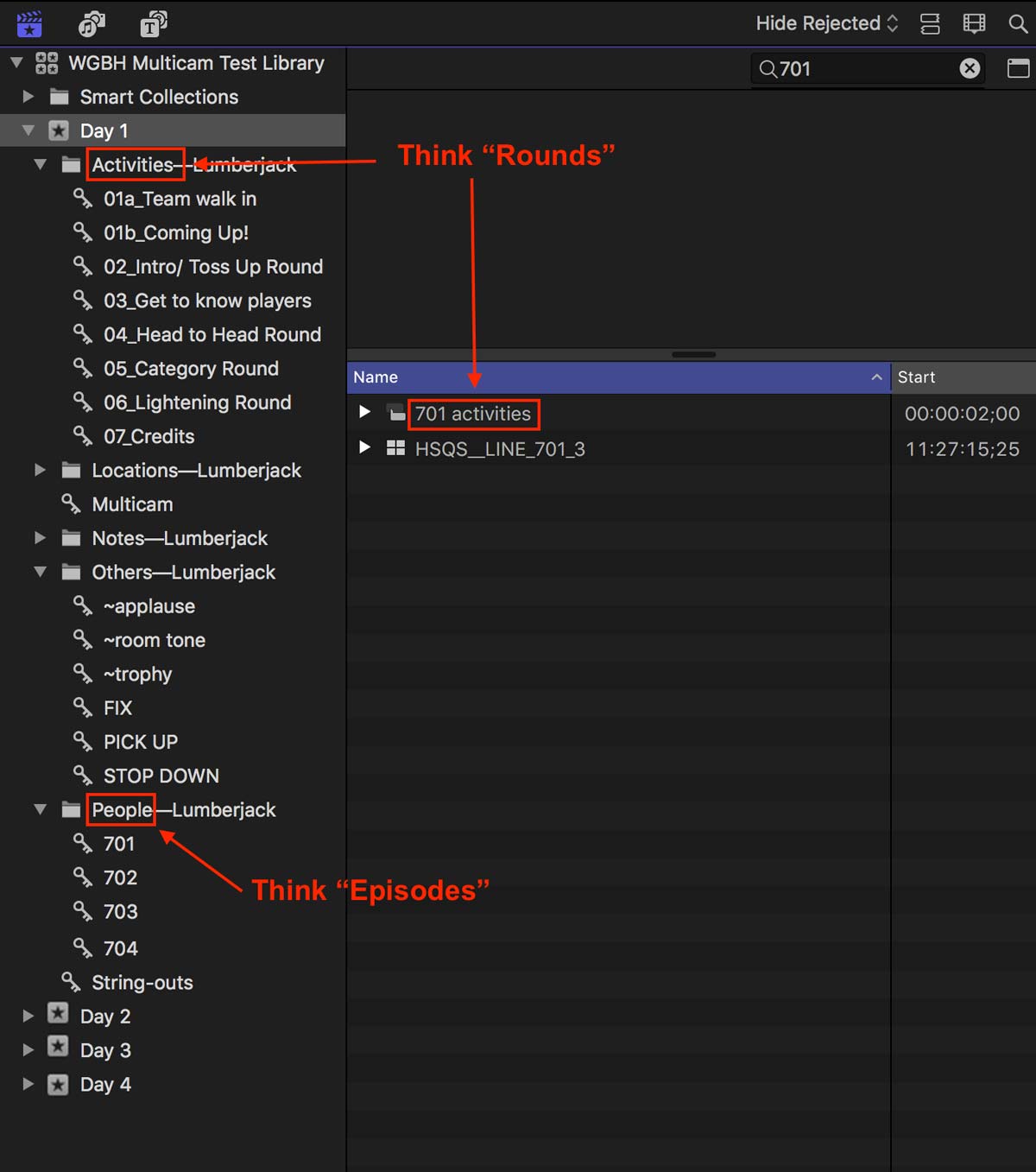Collapse the Others—Lumberjack folder
The height and width of the screenshot is (1172, 1036).
(x=40, y=572)
